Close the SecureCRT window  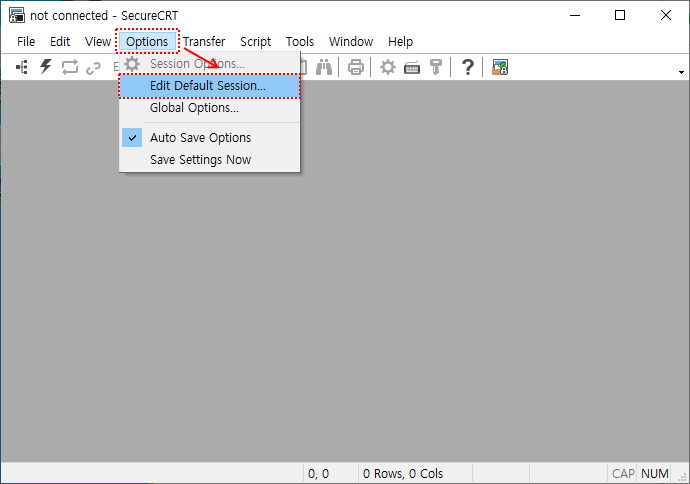point(666,15)
